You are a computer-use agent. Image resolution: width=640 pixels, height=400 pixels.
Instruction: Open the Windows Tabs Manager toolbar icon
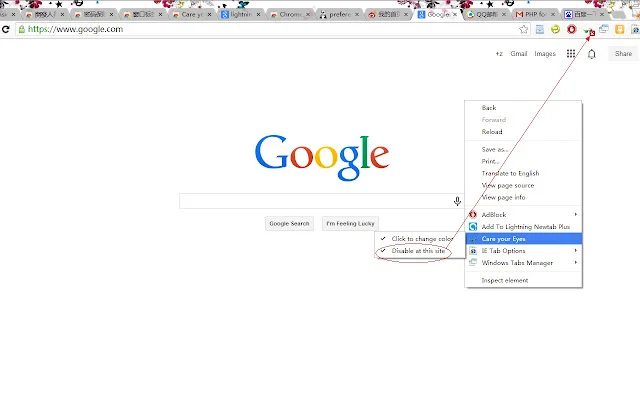(604, 29)
